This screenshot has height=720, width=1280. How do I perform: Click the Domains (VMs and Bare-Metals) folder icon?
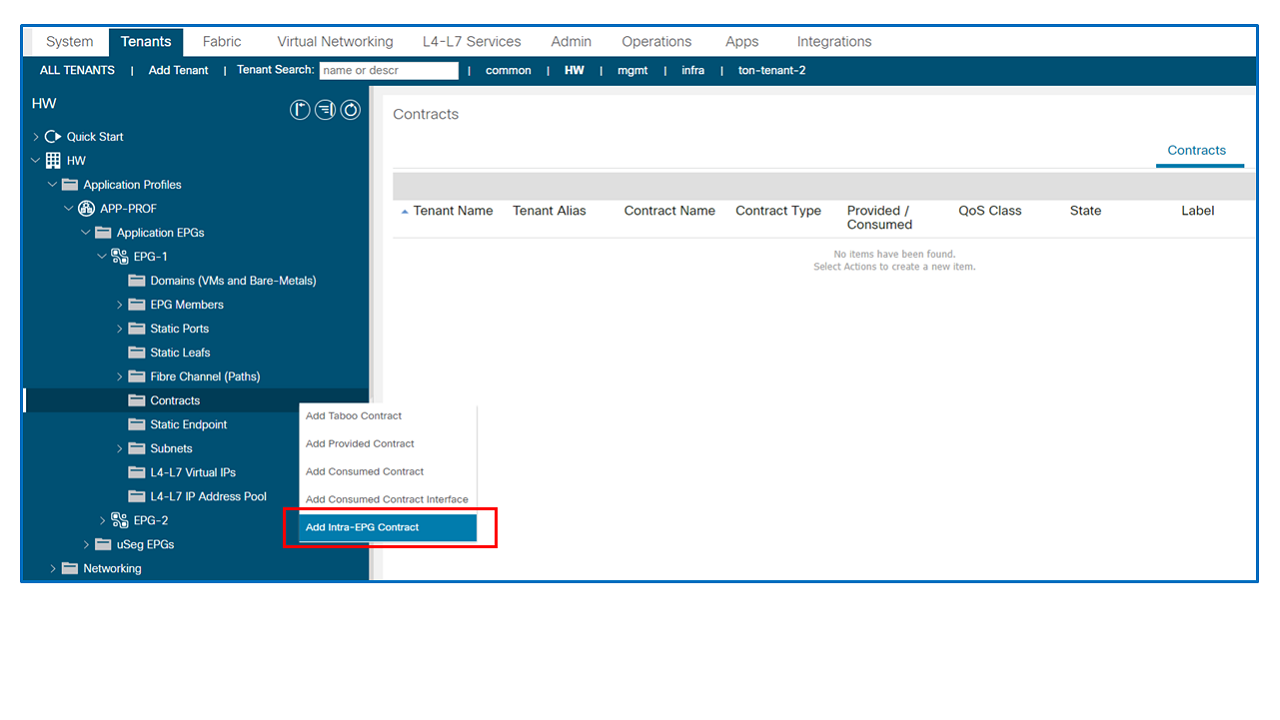(x=137, y=281)
